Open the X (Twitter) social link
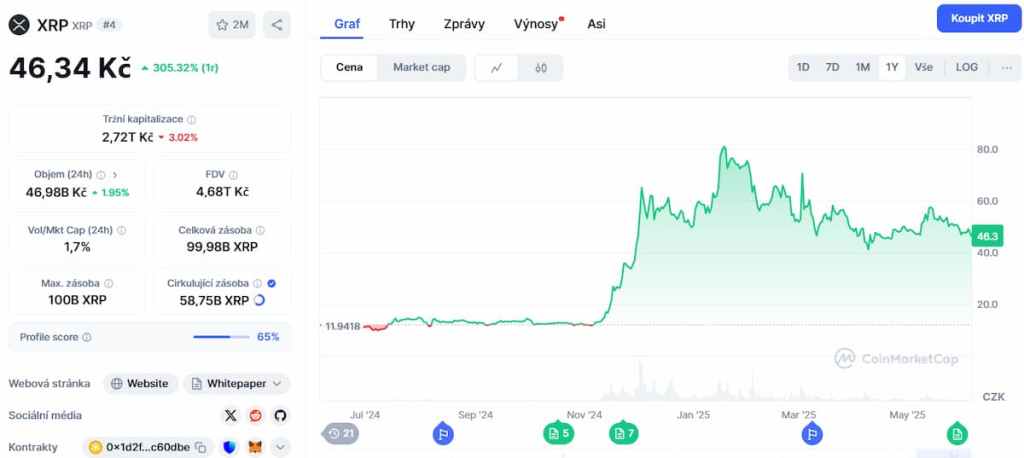Viewport: 1024px width, 458px height. (231, 415)
